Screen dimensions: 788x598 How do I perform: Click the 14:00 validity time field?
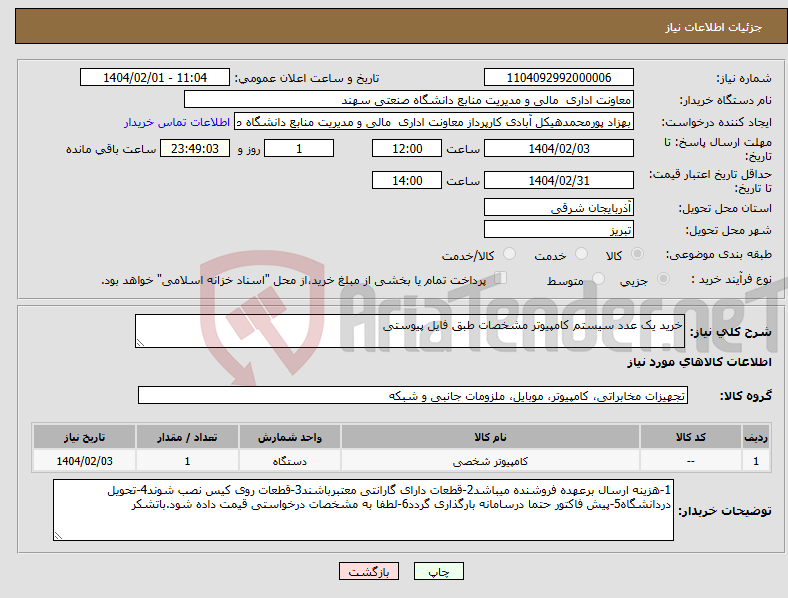point(407,180)
